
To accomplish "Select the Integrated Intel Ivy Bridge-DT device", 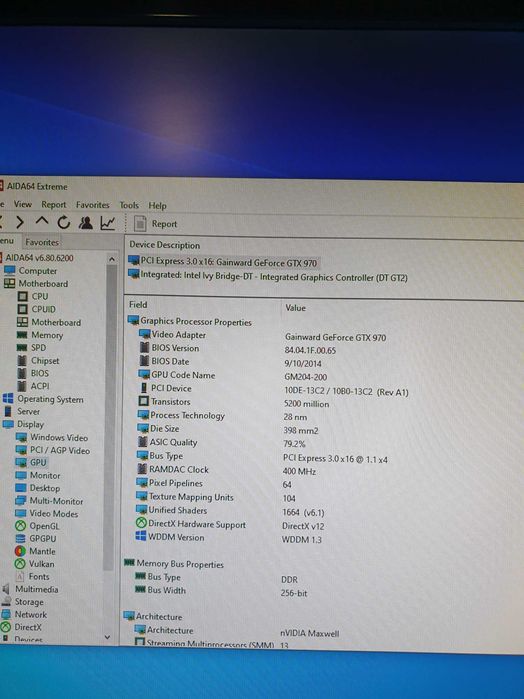I will point(268,276).
